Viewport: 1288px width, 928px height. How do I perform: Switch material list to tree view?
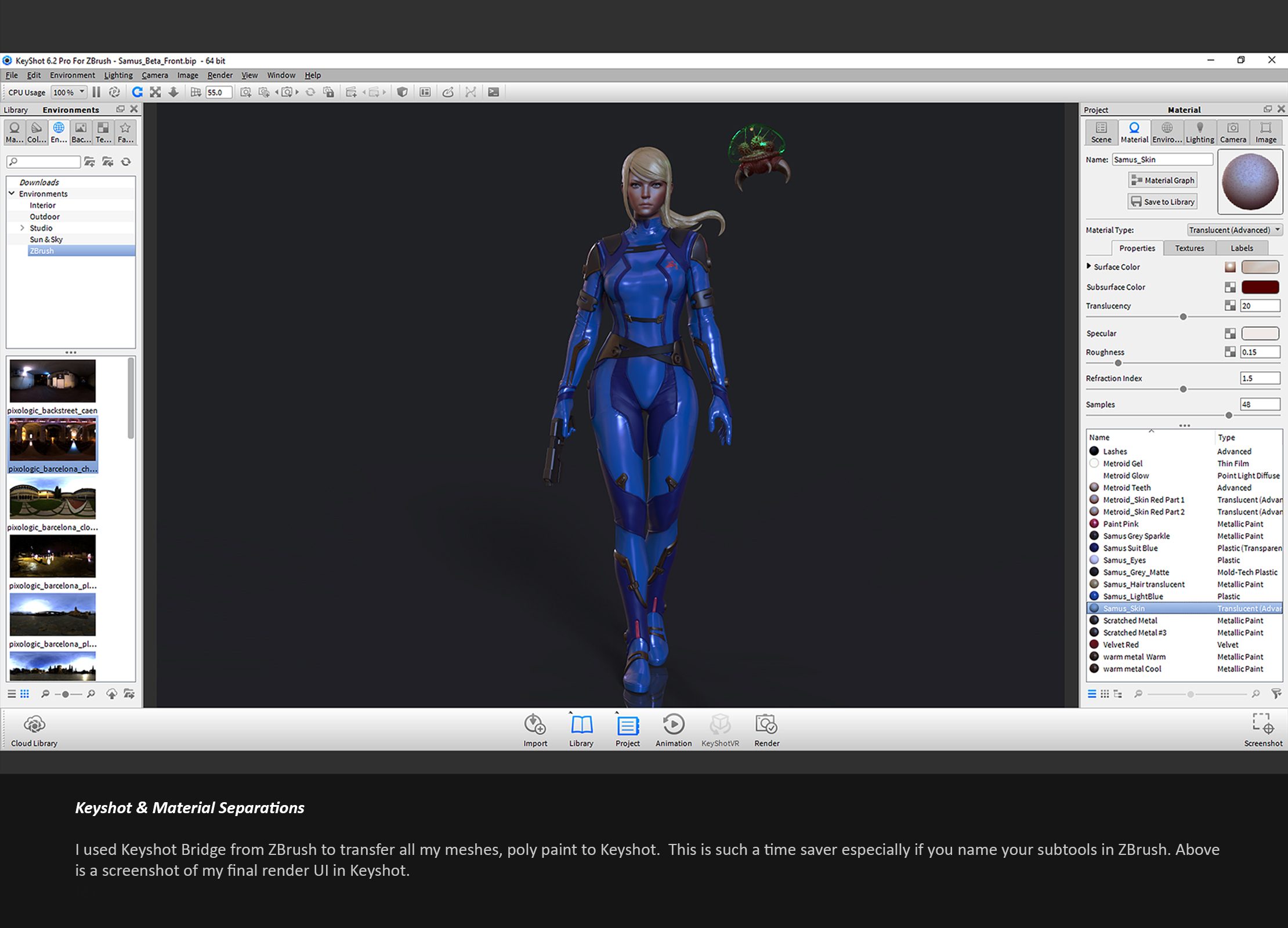pos(1117,694)
